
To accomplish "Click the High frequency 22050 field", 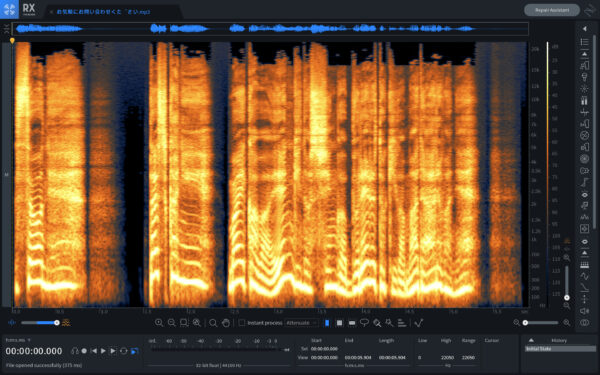I will pyautogui.click(x=447, y=357).
